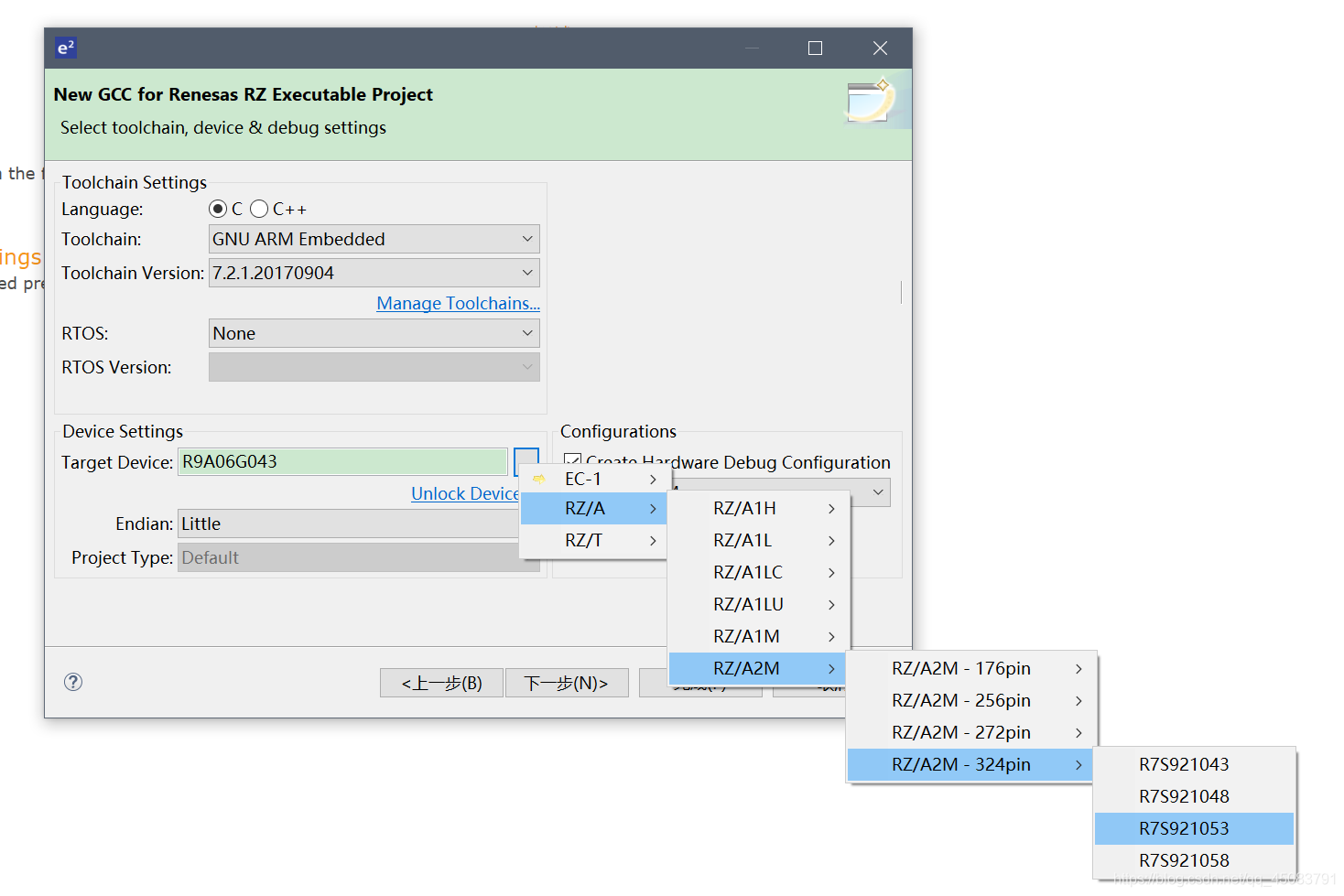Image resolution: width=1344 pixels, height=896 pixels.
Task: Select device R7S921043
Action: [x=1194, y=764]
